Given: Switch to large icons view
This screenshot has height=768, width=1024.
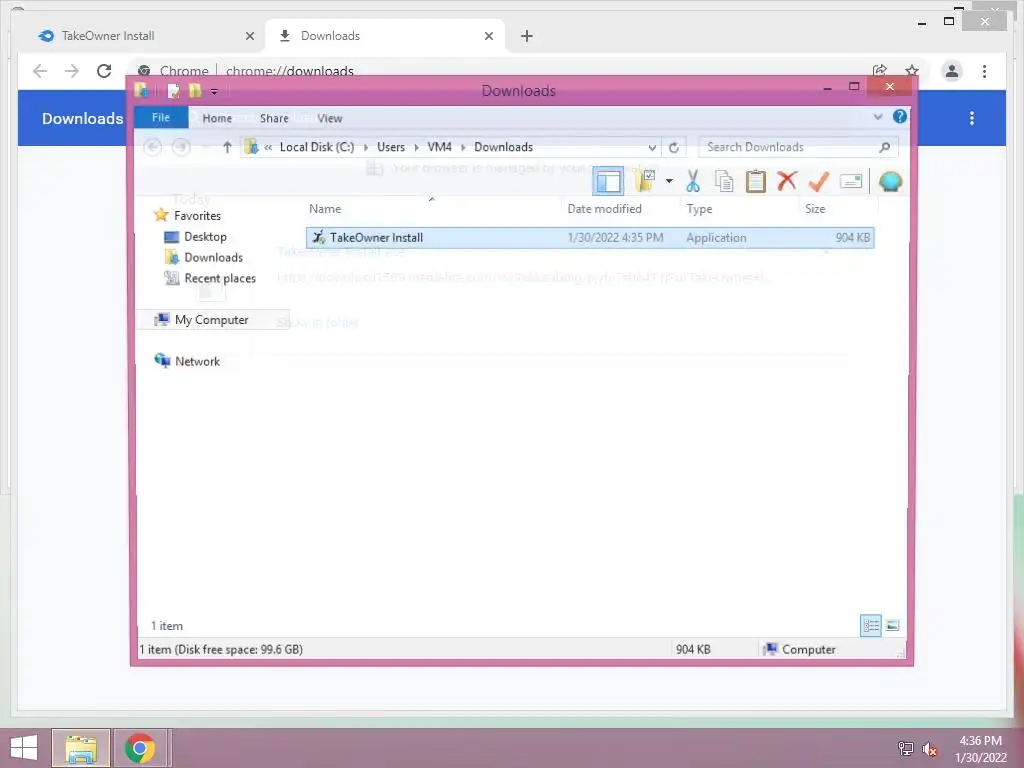Looking at the screenshot, I should (892, 626).
